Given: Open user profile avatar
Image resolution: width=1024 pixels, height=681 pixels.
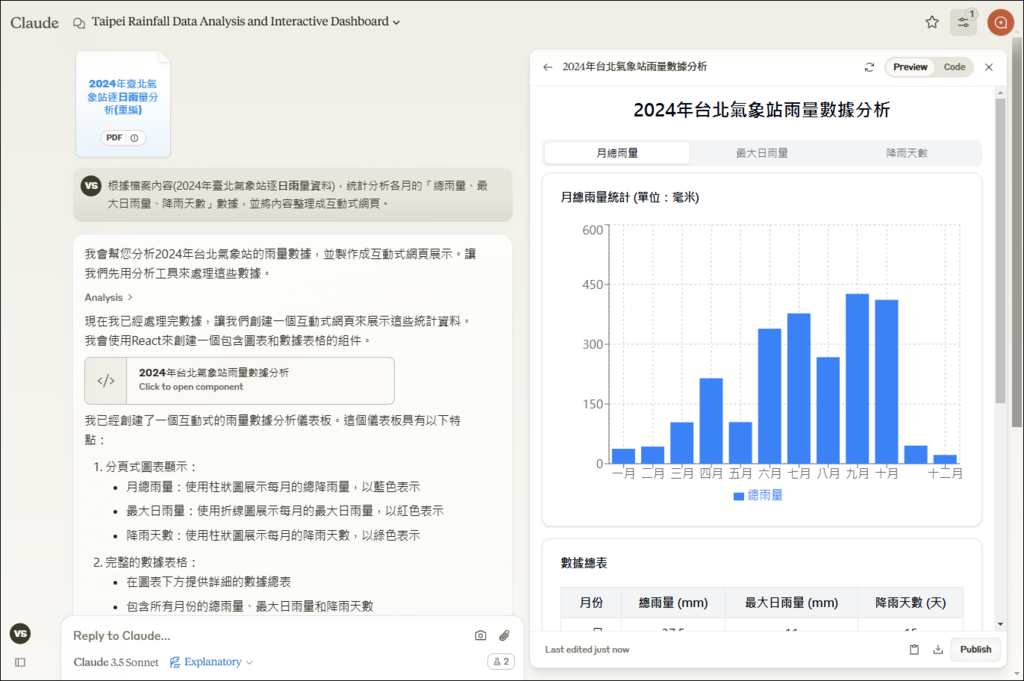Looking at the screenshot, I should coord(1000,22).
